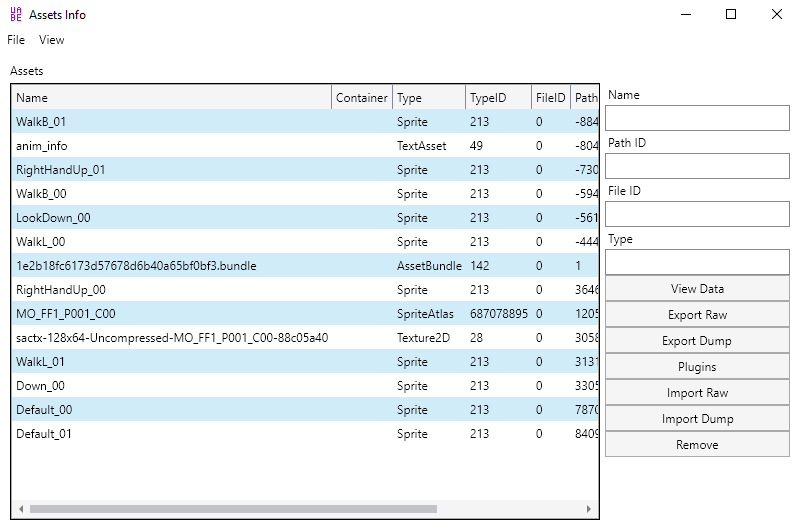Click the View Data button
Image resolution: width=800 pixels, height=530 pixels.
click(697, 289)
